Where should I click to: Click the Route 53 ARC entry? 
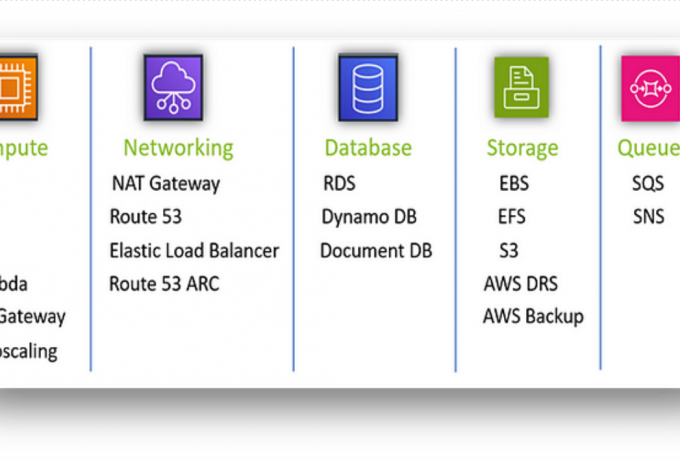[x=164, y=284]
